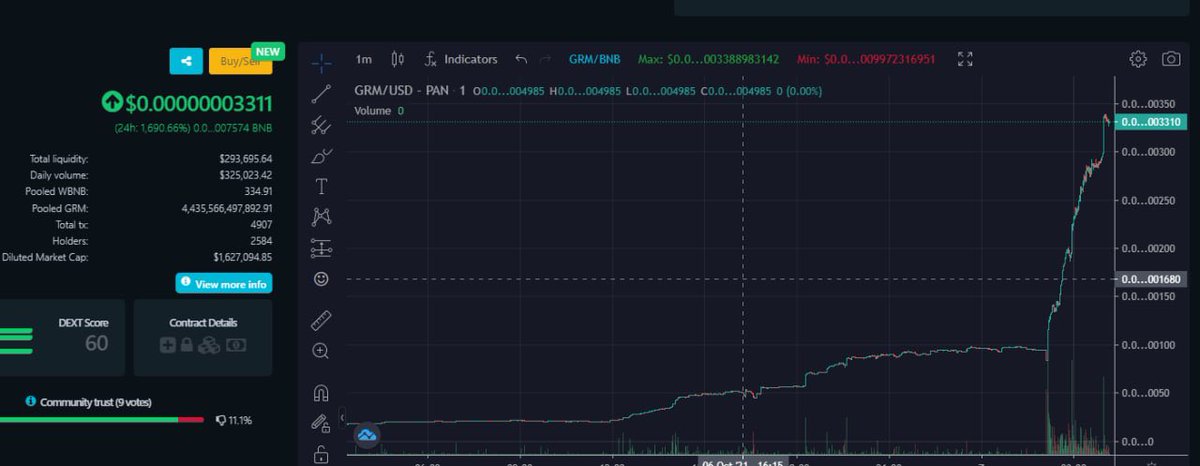The image size is (1200, 466).
Task: Take a chart snapshot with camera icon
Action: pos(1170,59)
